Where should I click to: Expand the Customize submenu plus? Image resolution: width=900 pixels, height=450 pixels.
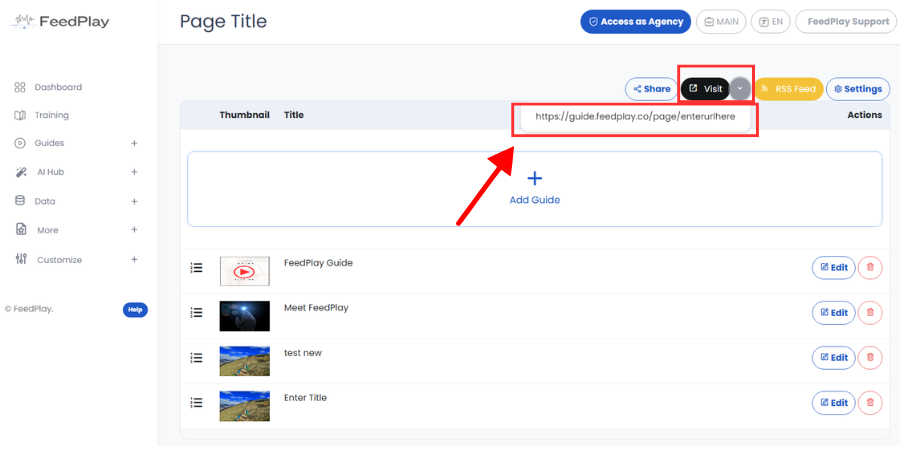134,259
